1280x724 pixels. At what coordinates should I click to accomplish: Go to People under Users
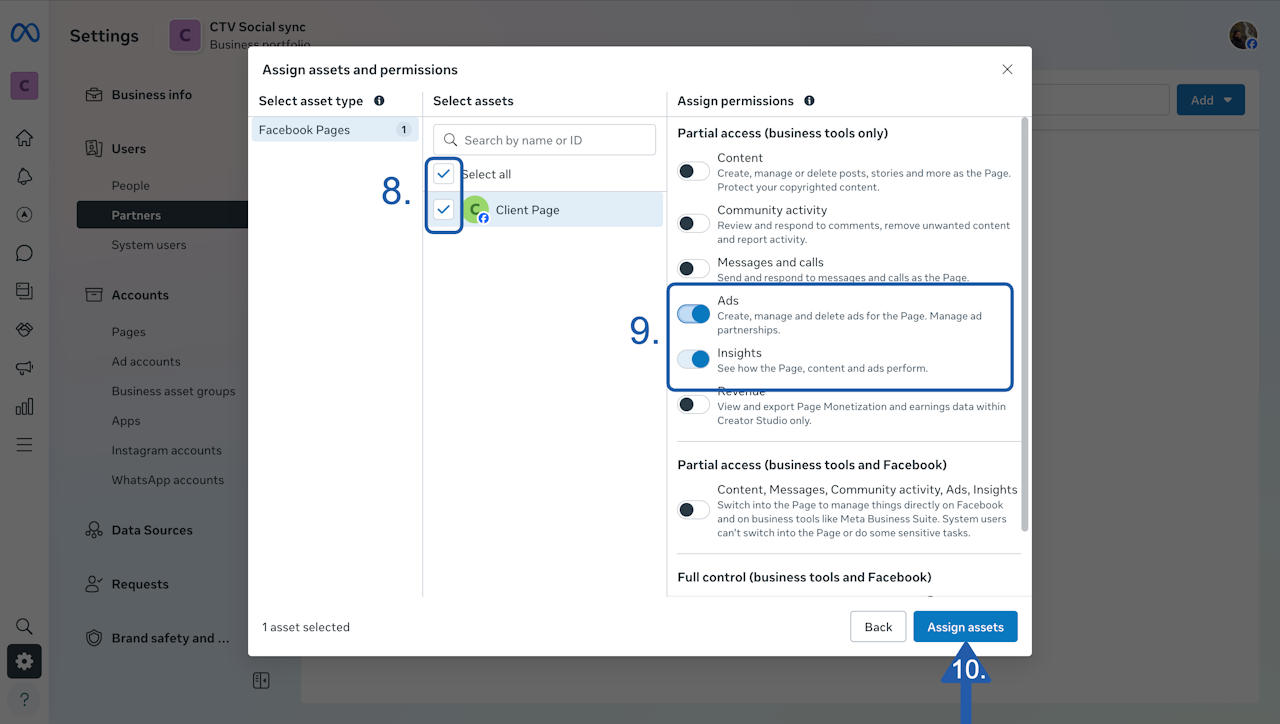[131, 186]
